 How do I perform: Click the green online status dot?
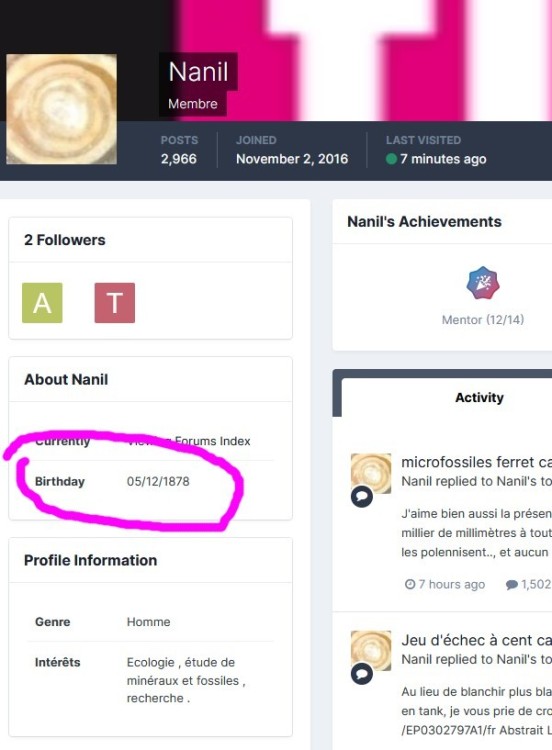pos(391,159)
